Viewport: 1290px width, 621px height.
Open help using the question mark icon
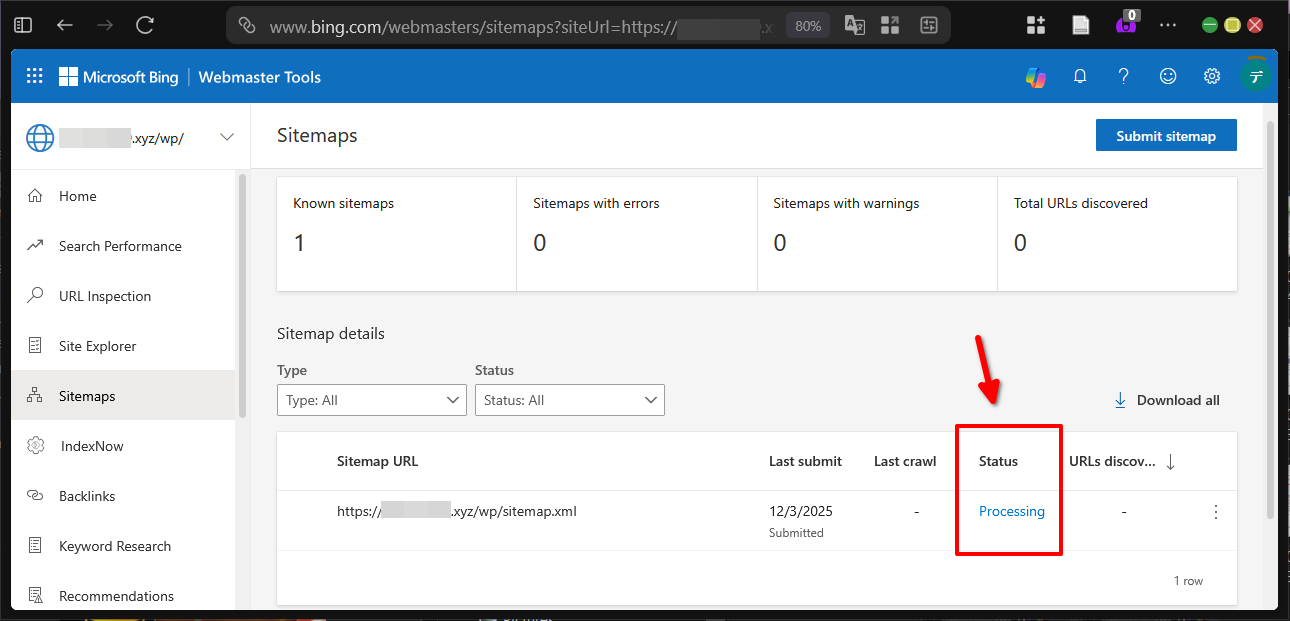1123,76
